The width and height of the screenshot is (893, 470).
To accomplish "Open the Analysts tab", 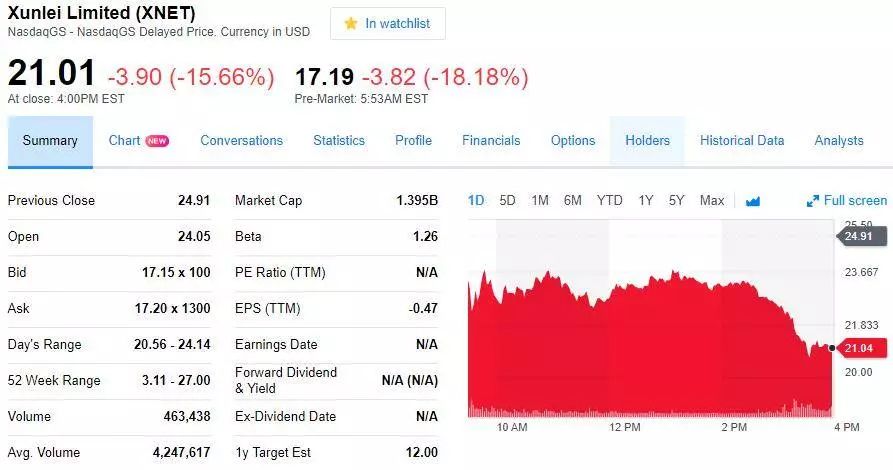I will pos(839,141).
